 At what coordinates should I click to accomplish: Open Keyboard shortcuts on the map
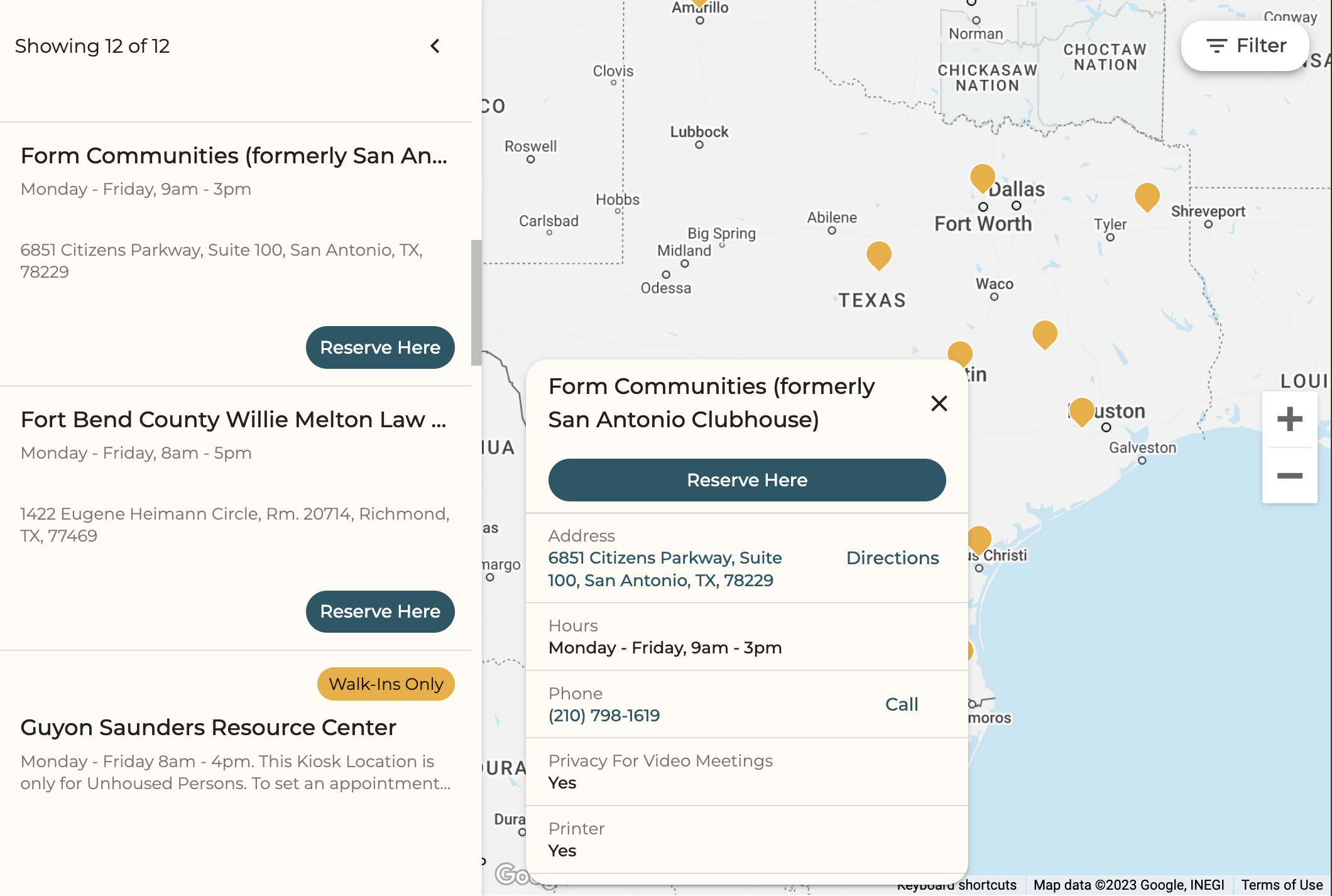click(957, 885)
